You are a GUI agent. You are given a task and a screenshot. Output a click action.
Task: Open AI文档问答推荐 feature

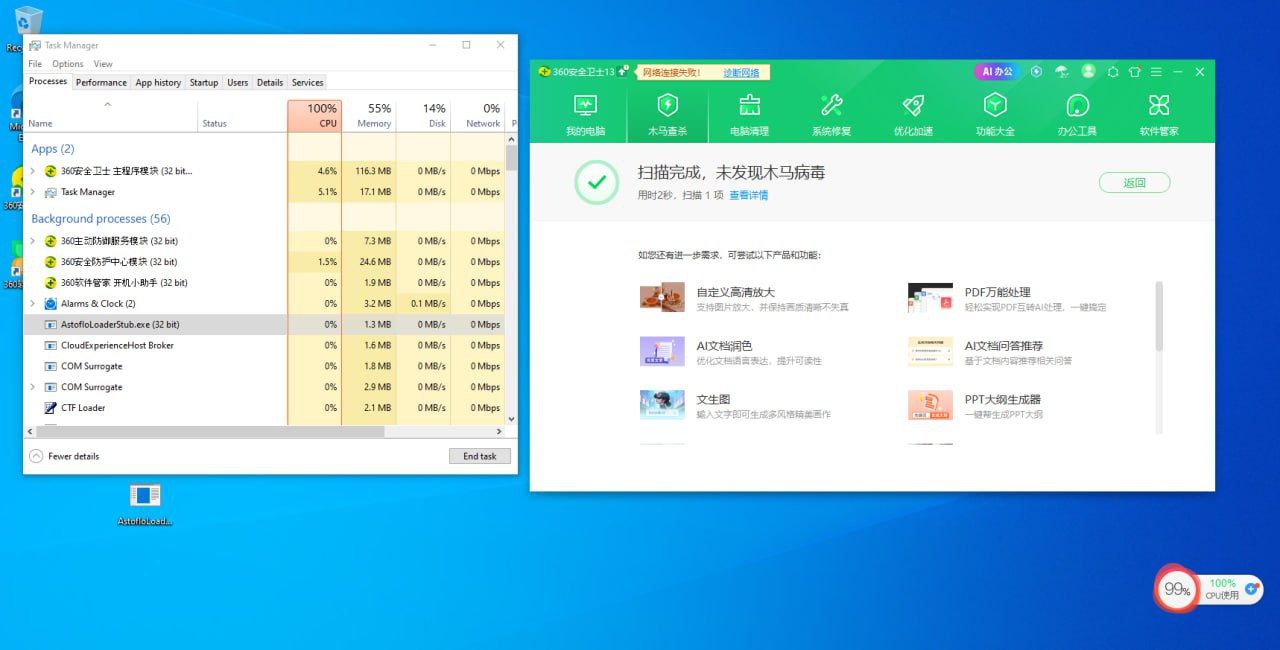pyautogui.click(x=991, y=352)
